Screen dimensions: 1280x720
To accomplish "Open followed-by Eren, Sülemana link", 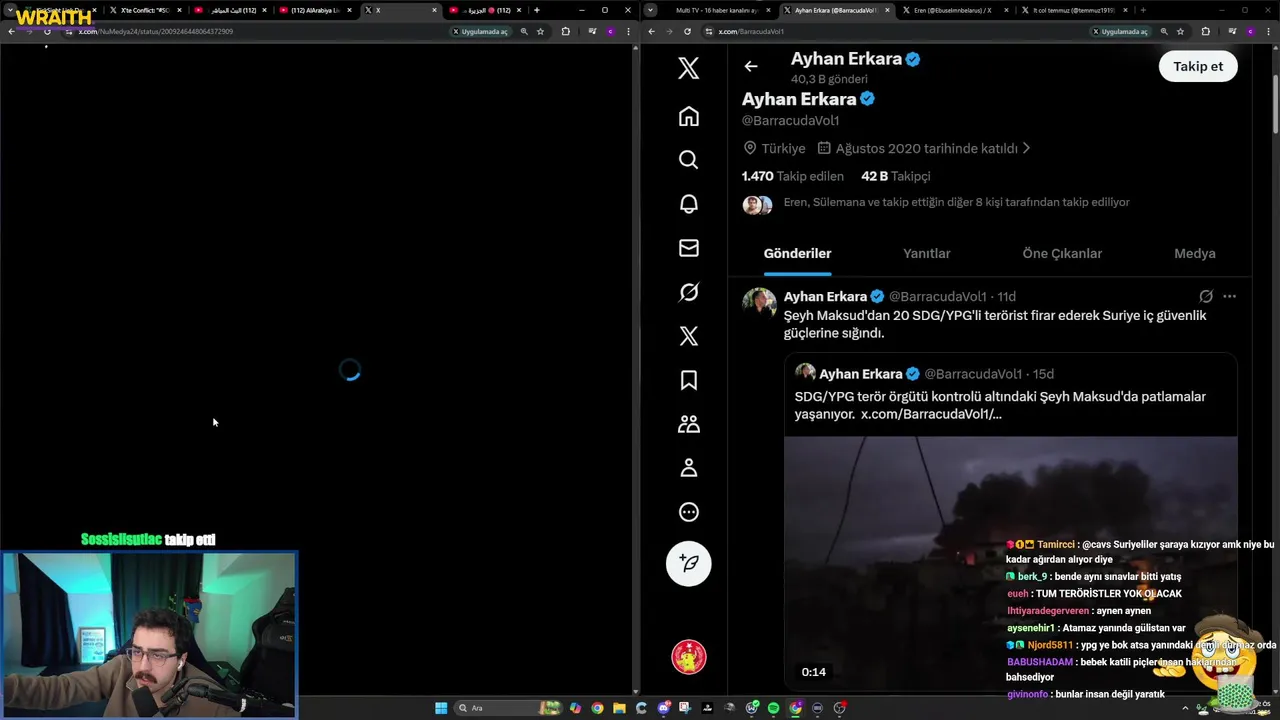I will coord(956,202).
